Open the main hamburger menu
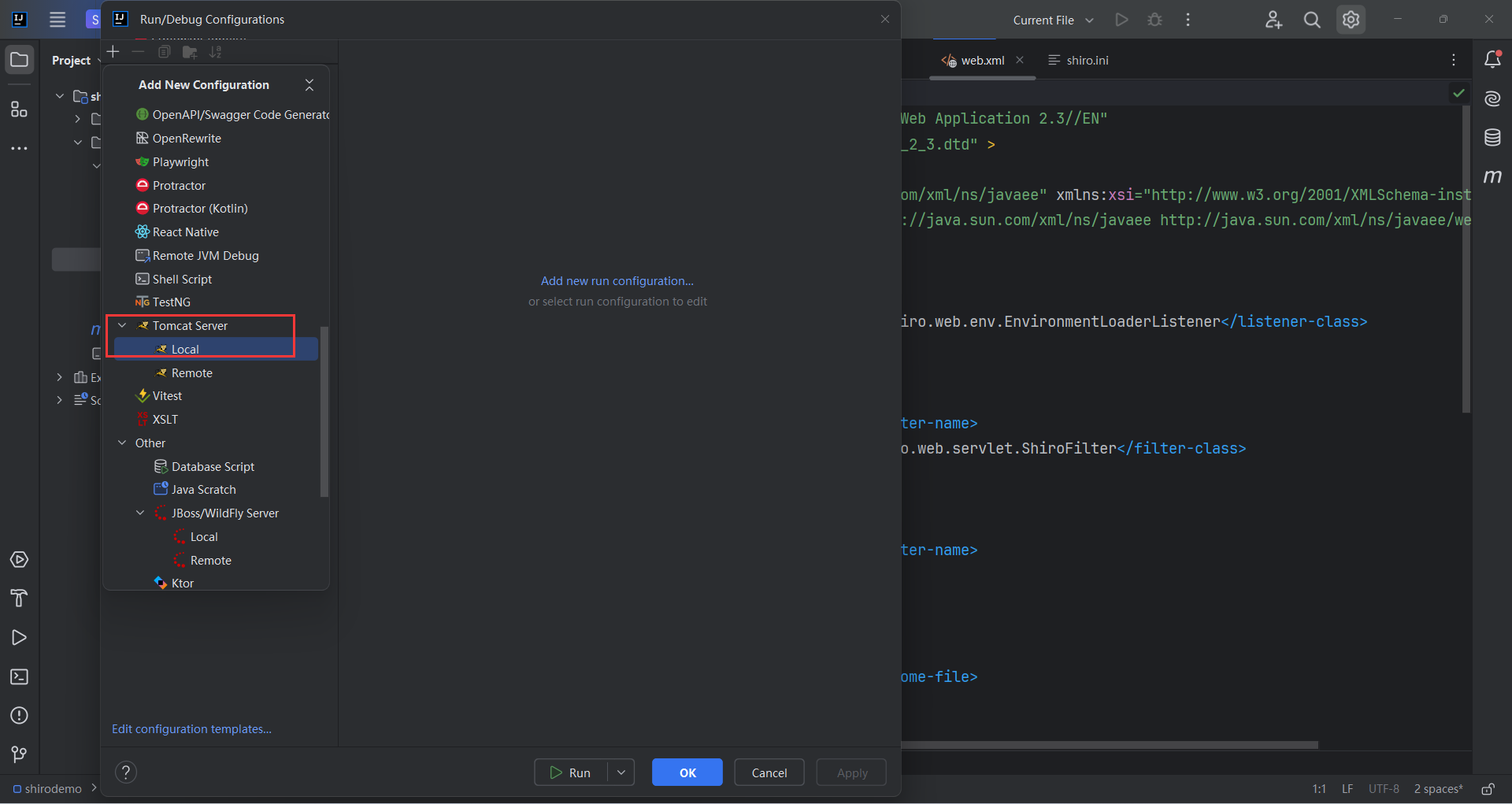This screenshot has height=804, width=1512. pyautogui.click(x=57, y=20)
